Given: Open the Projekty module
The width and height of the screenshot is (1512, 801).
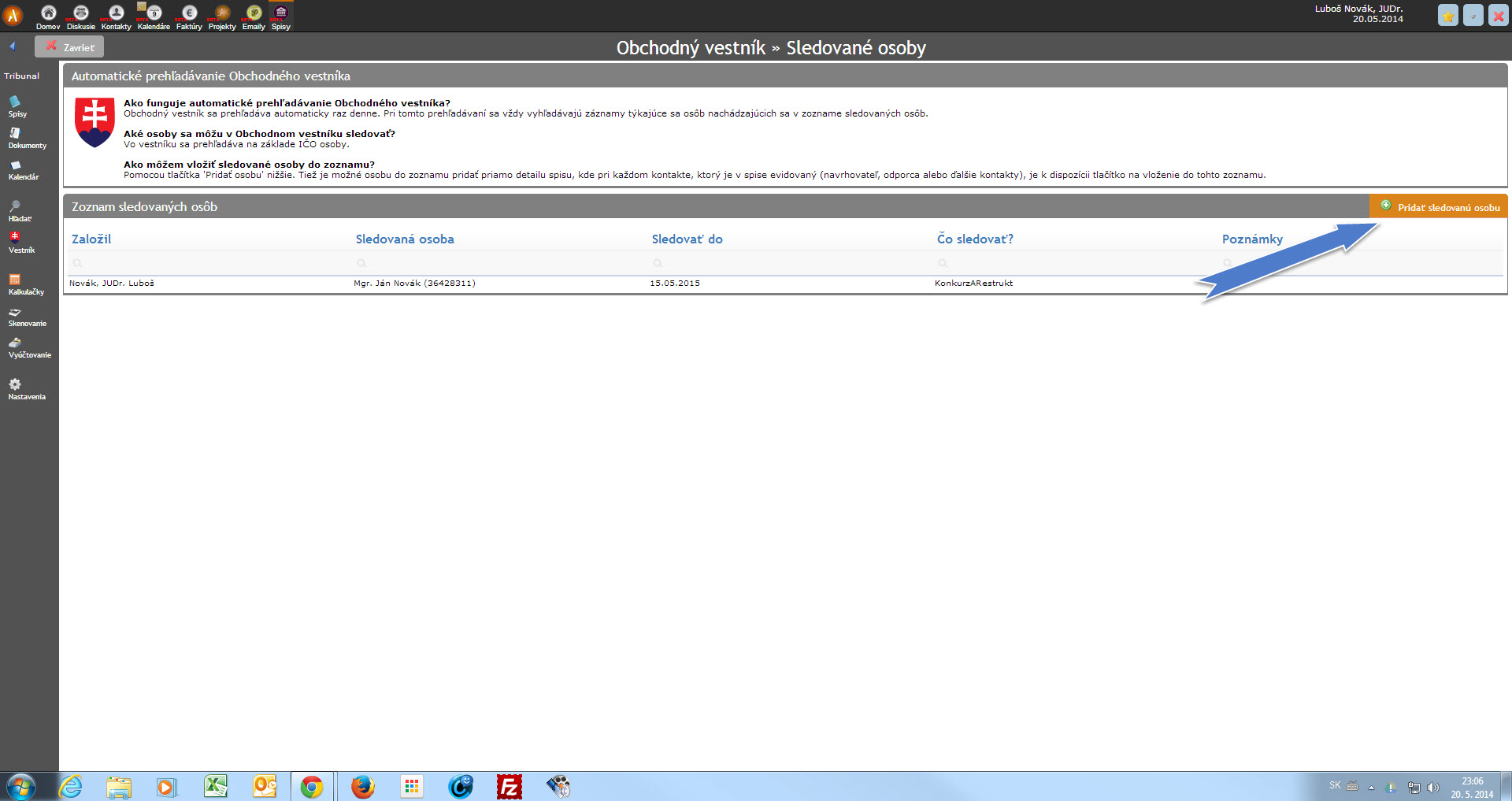Looking at the screenshot, I should point(222,17).
